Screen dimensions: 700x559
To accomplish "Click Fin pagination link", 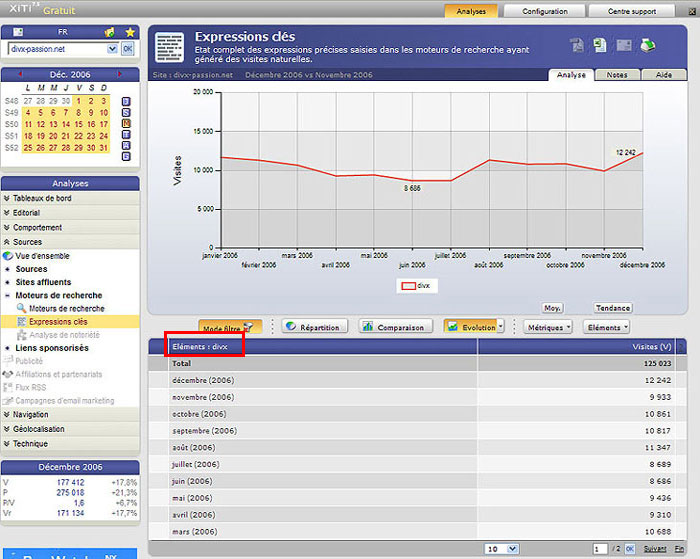I will 679,549.
